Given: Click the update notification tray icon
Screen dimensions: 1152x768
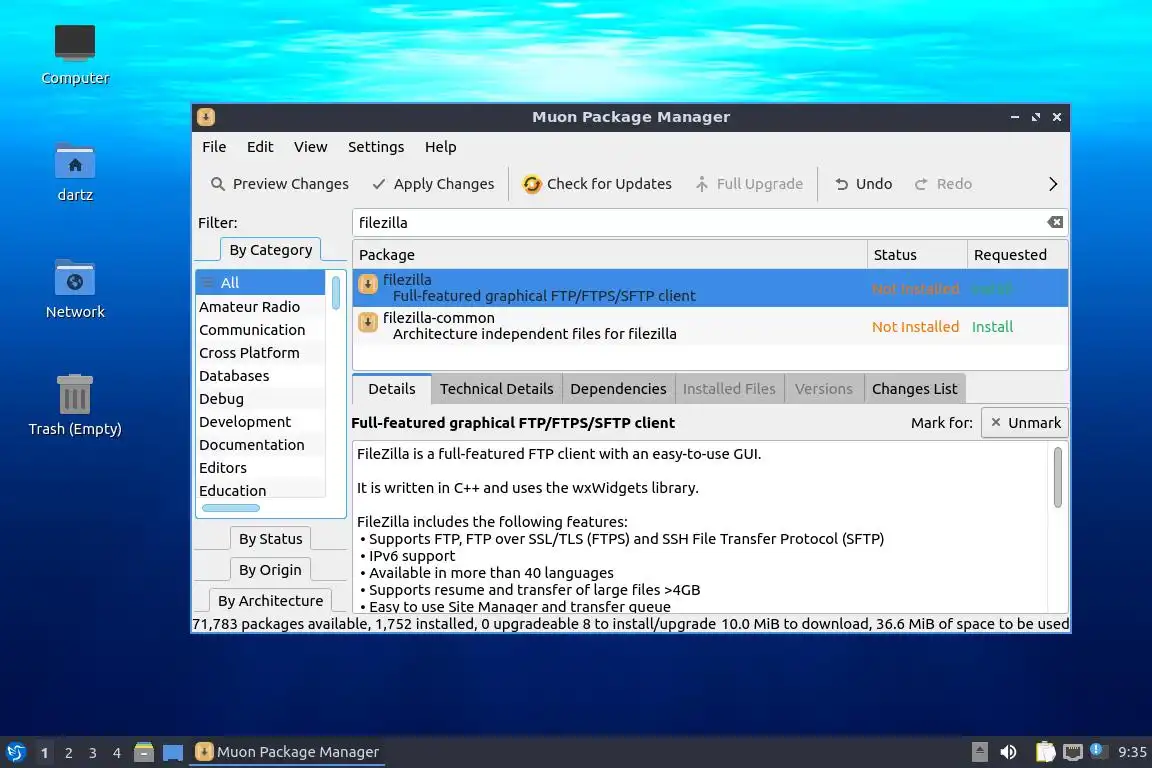Looking at the screenshot, I should (x=1097, y=750).
